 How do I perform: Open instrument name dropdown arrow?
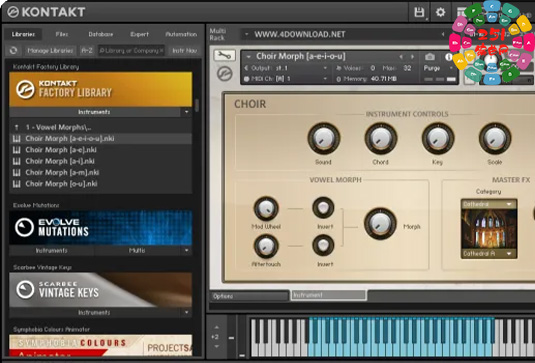[249, 56]
